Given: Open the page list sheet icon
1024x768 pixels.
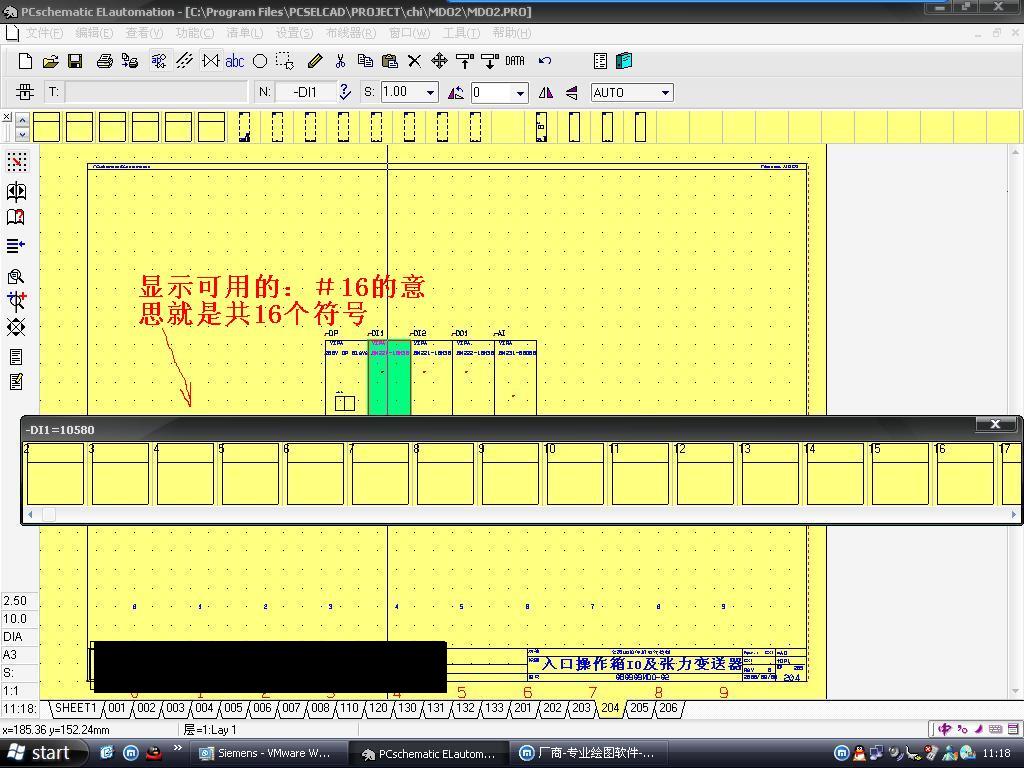Looking at the screenshot, I should [x=16, y=357].
